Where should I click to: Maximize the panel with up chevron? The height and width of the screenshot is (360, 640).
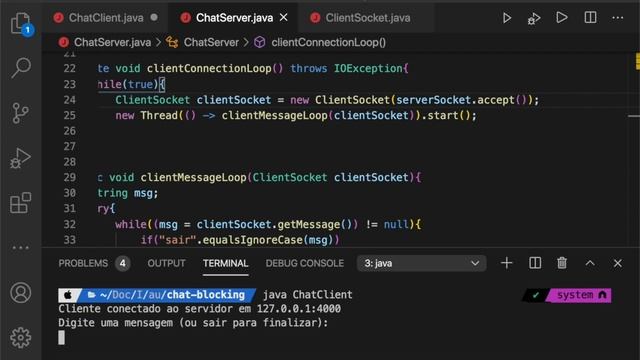coord(590,263)
